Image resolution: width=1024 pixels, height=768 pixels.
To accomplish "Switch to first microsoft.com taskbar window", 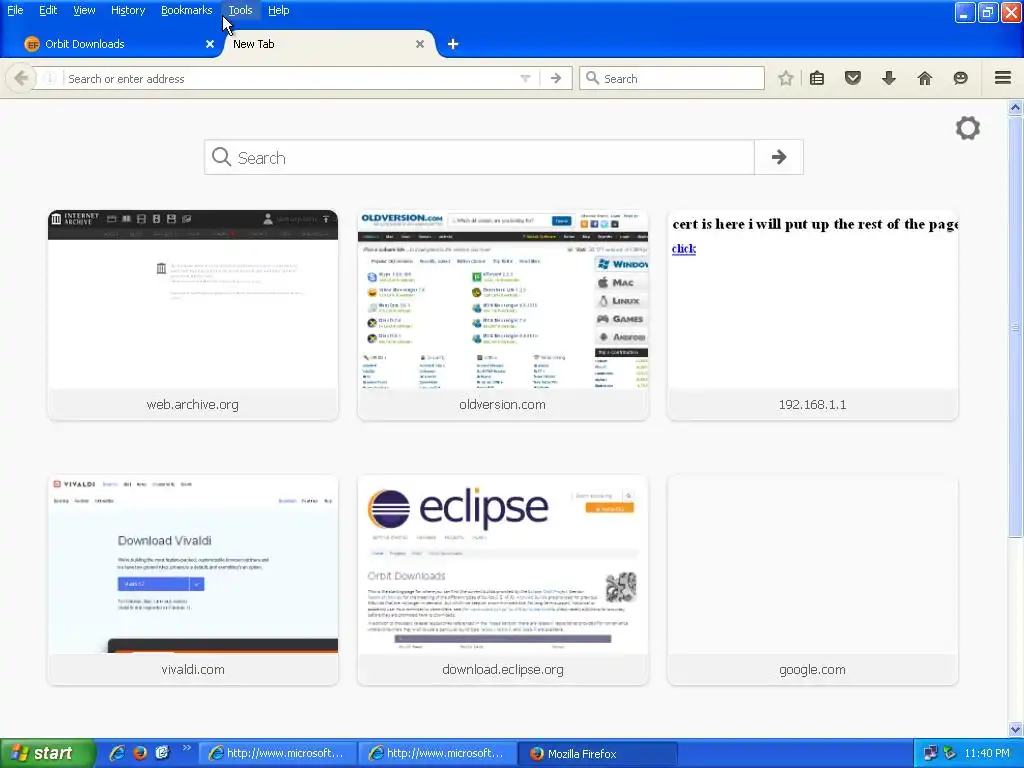I will [x=278, y=753].
